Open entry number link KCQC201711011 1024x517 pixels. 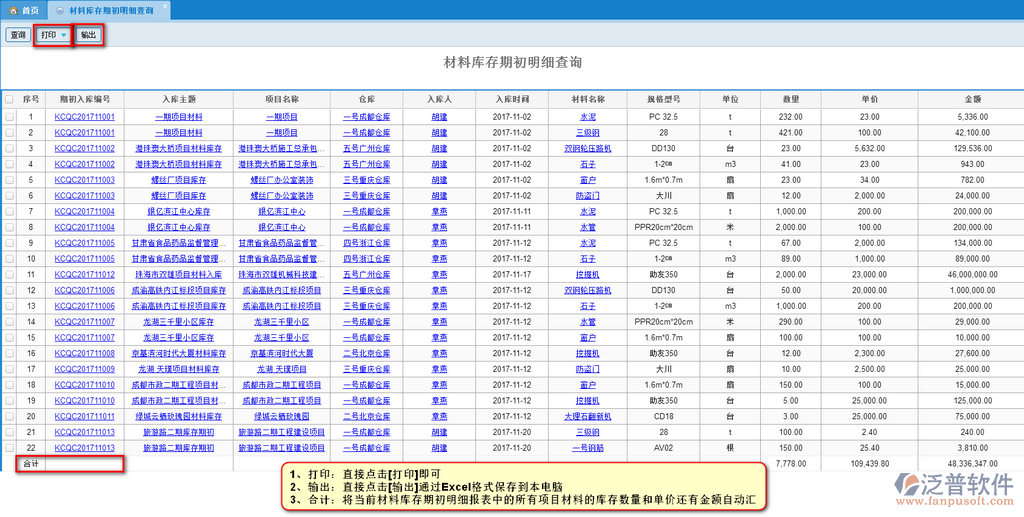point(85,416)
